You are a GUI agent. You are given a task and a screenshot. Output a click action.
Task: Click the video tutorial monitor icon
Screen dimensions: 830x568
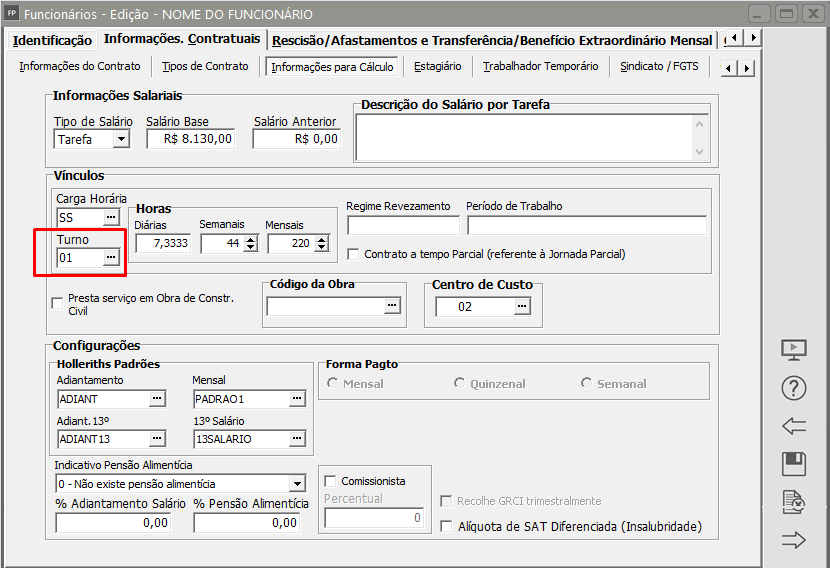(794, 350)
